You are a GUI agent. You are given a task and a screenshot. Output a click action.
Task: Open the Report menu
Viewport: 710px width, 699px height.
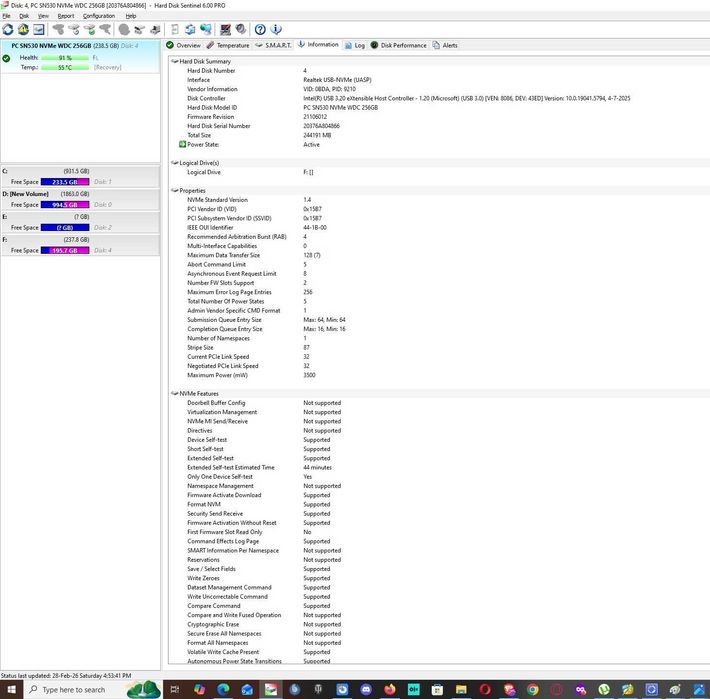[x=66, y=16]
